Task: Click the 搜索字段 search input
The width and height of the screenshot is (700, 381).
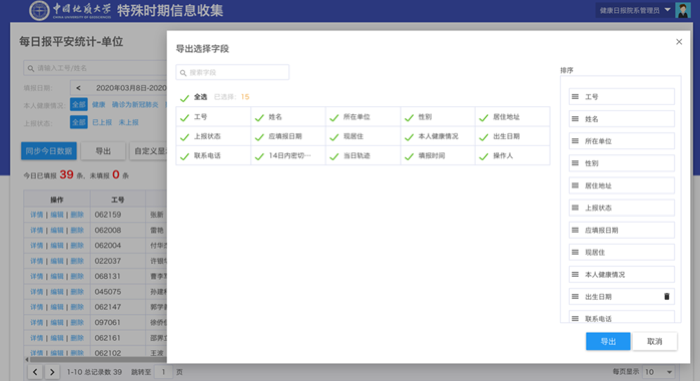Action: pyautogui.click(x=233, y=72)
